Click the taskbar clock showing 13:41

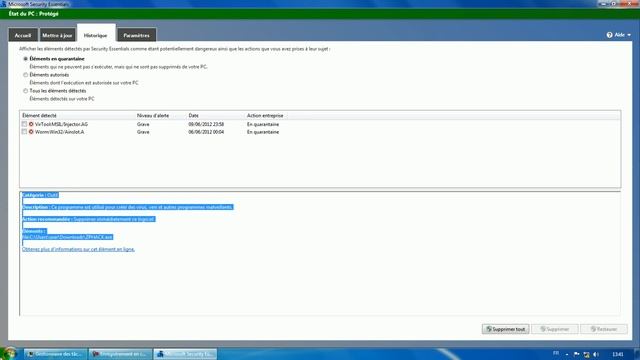(x=618, y=354)
